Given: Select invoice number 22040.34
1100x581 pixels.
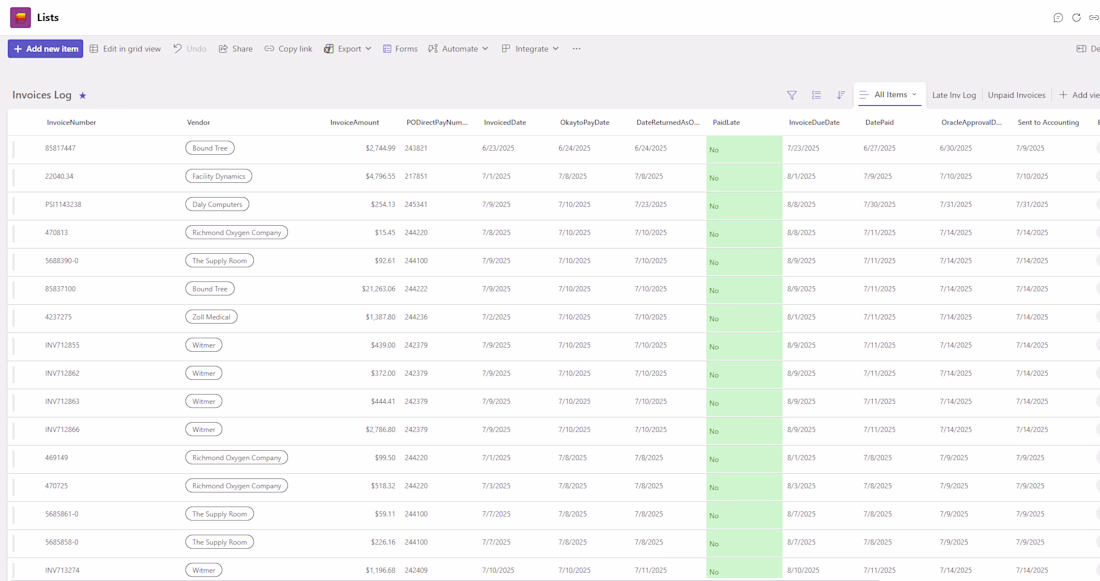Looking at the screenshot, I should tap(59, 176).
